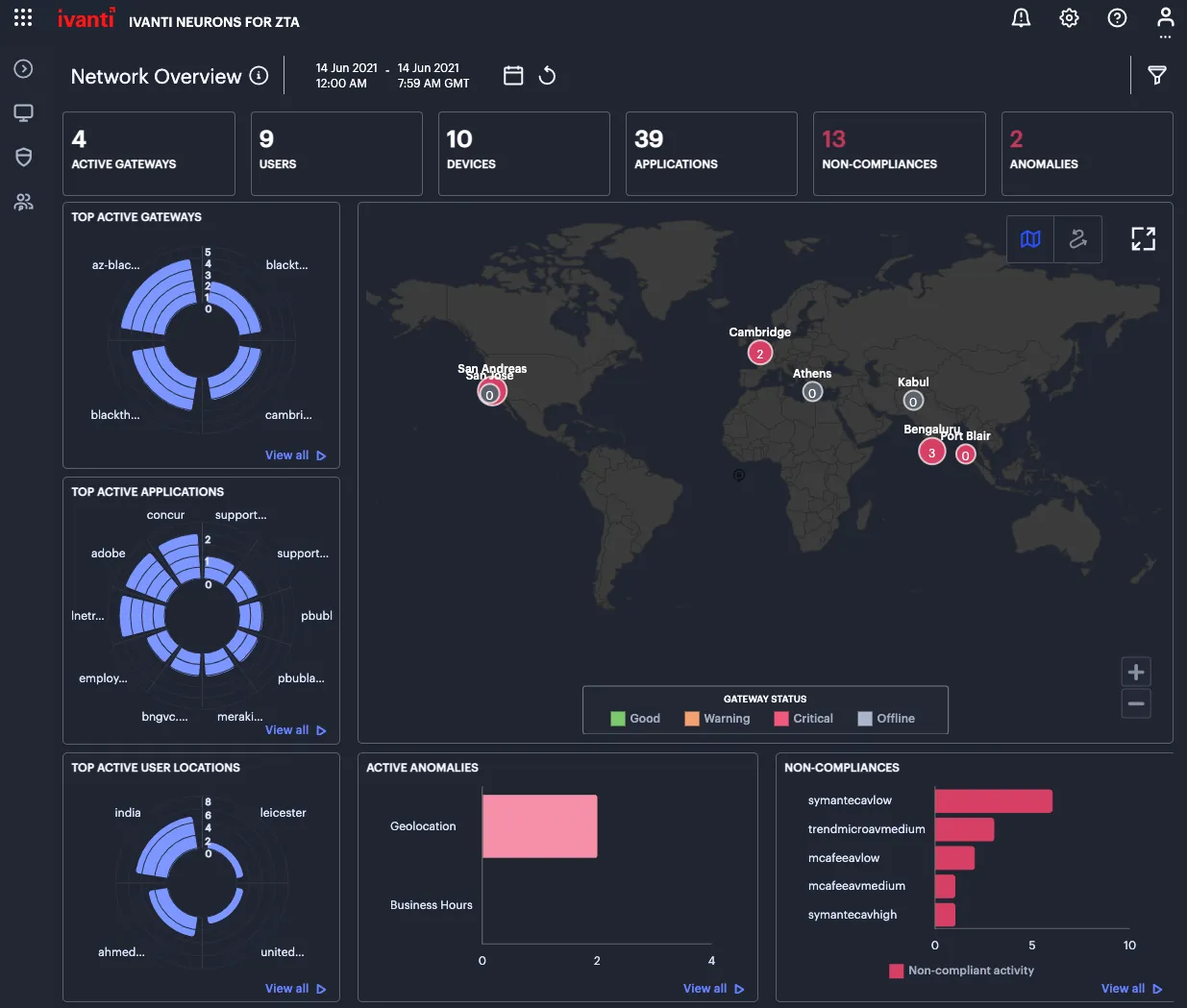The width and height of the screenshot is (1187, 1008).
Task: View all top active gateways
Action: tap(296, 455)
